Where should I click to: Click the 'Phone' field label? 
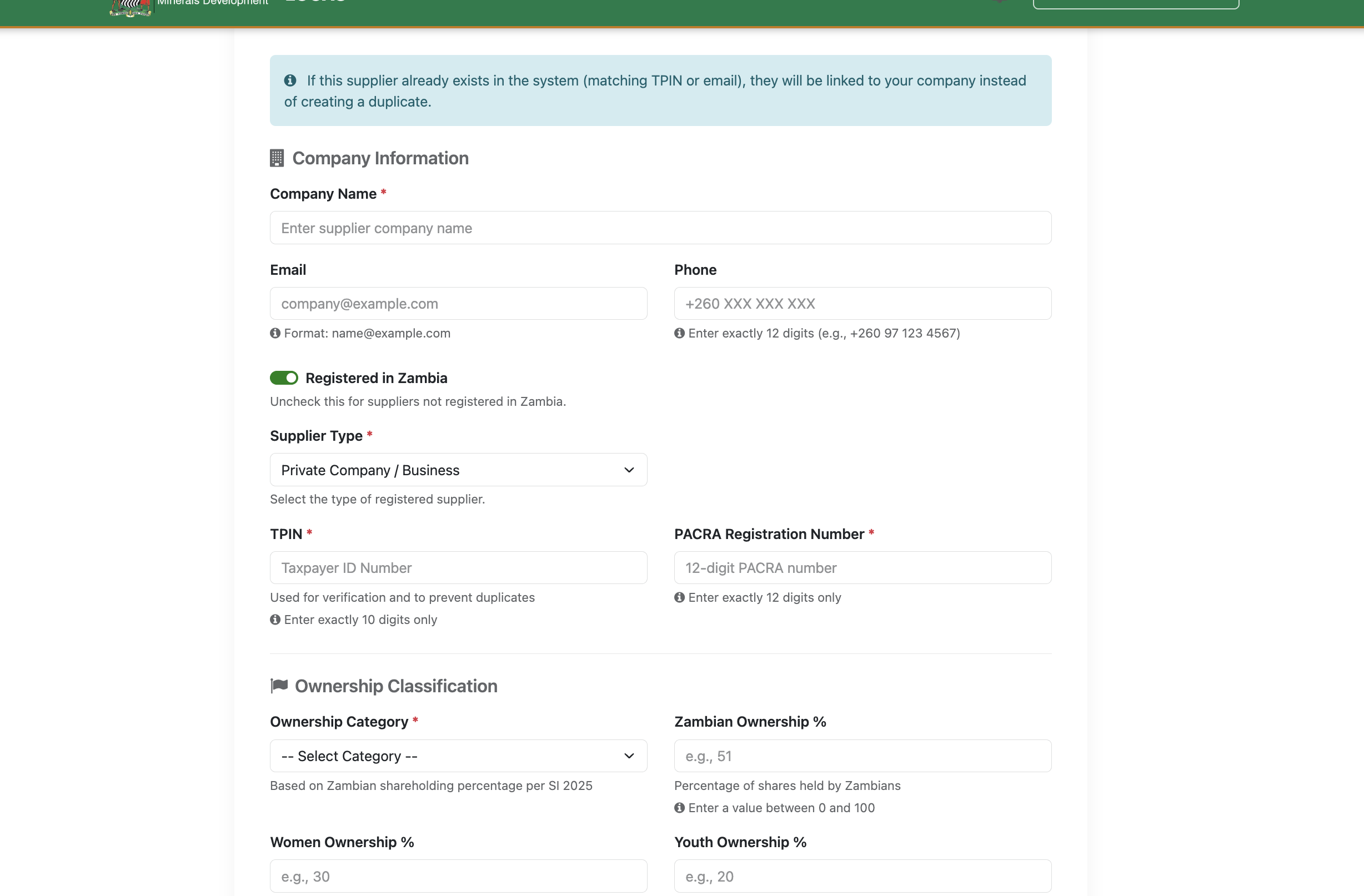(x=695, y=270)
